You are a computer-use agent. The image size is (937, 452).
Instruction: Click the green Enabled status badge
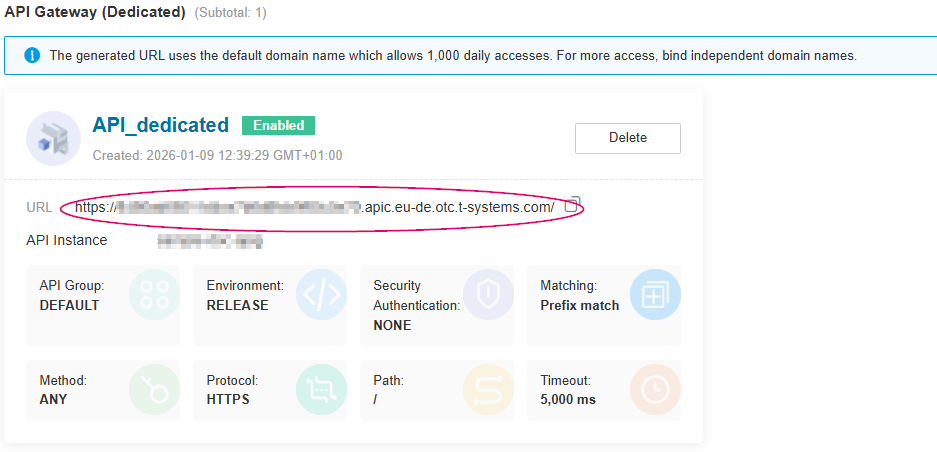(278, 125)
